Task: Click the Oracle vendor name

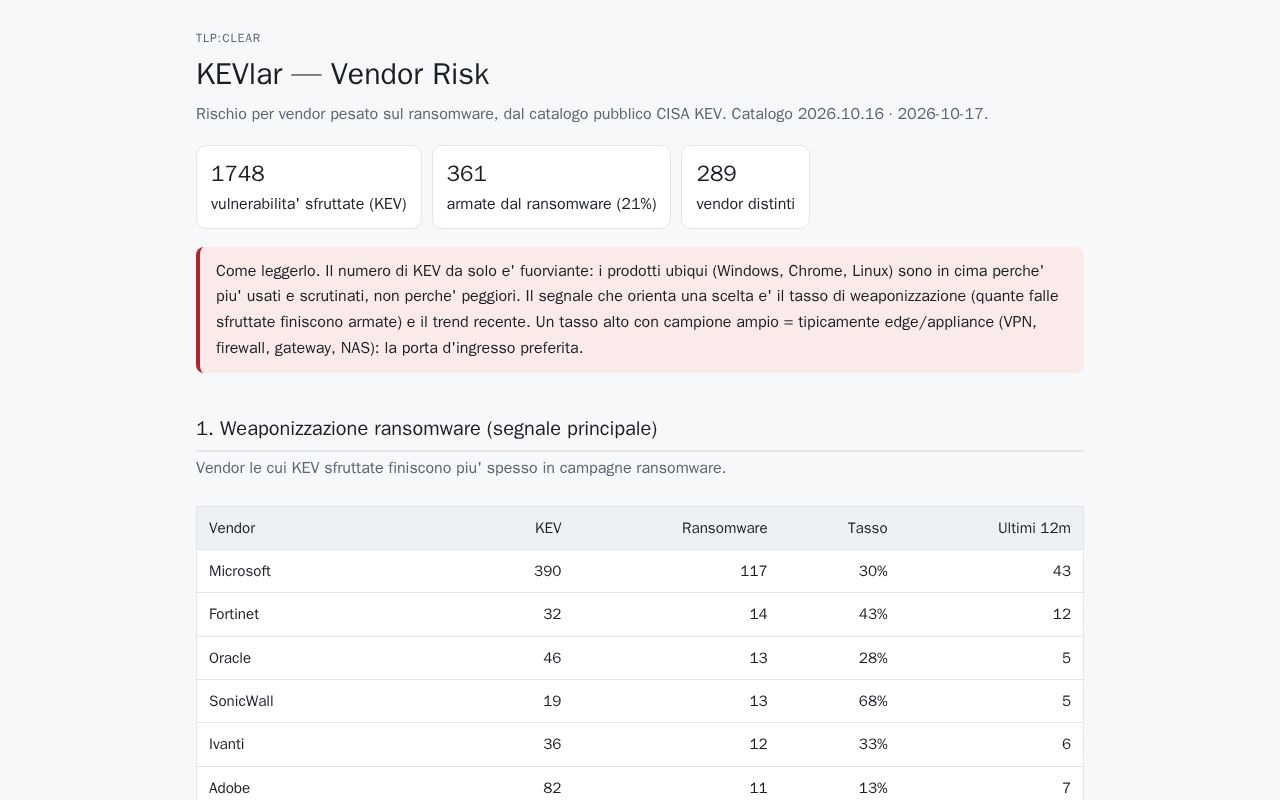Action: coord(230,658)
